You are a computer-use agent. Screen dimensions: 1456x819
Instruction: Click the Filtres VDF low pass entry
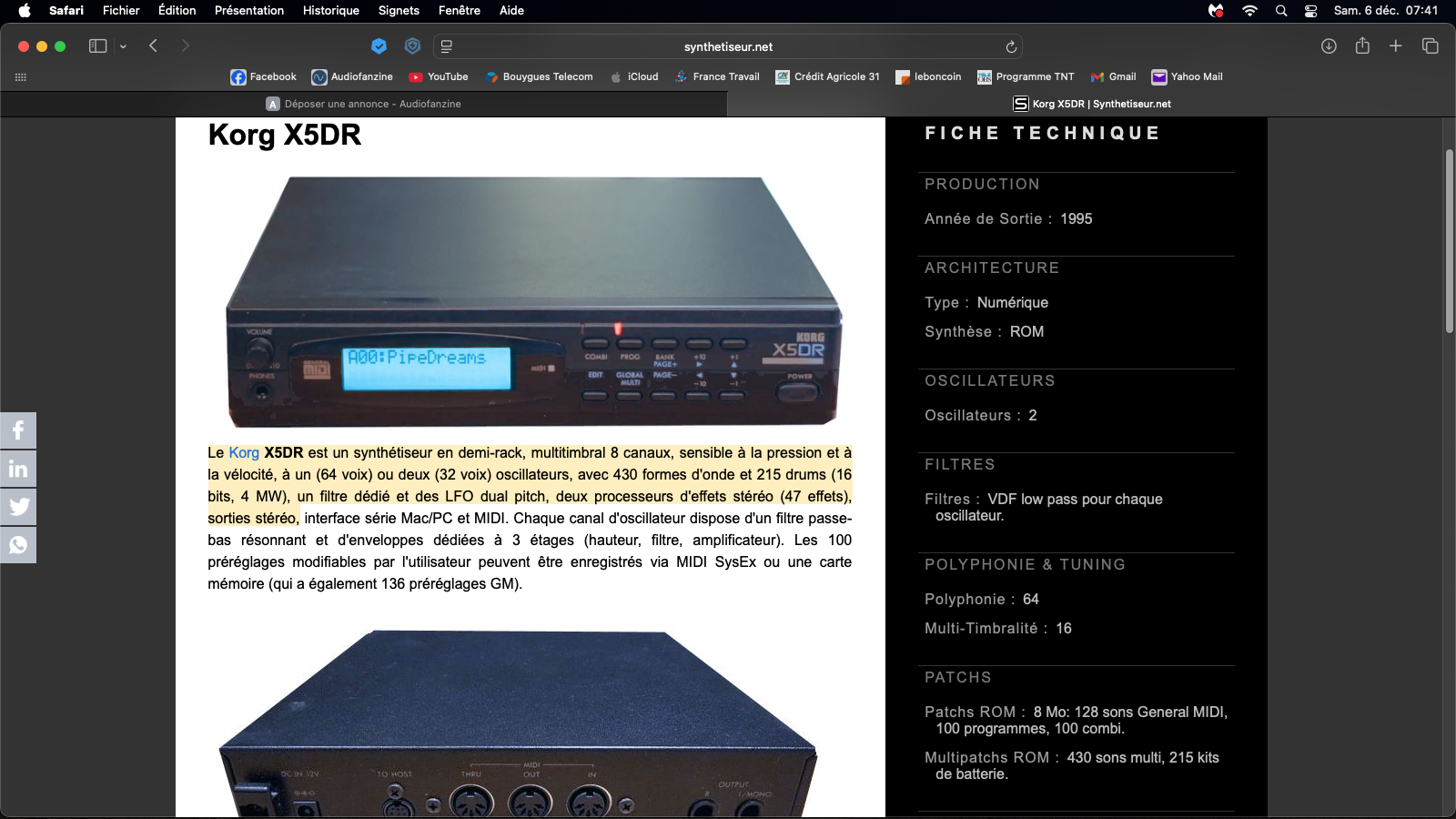click(x=1044, y=508)
